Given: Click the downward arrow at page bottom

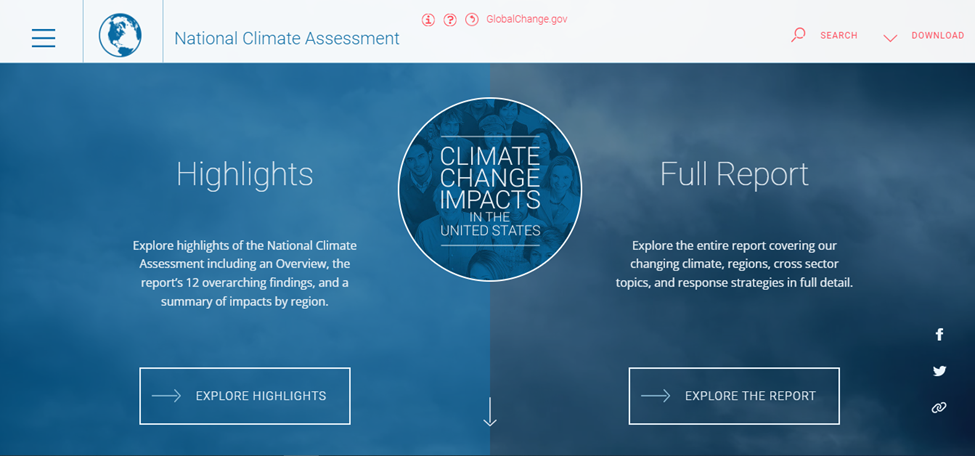Looking at the screenshot, I should pyautogui.click(x=490, y=412).
